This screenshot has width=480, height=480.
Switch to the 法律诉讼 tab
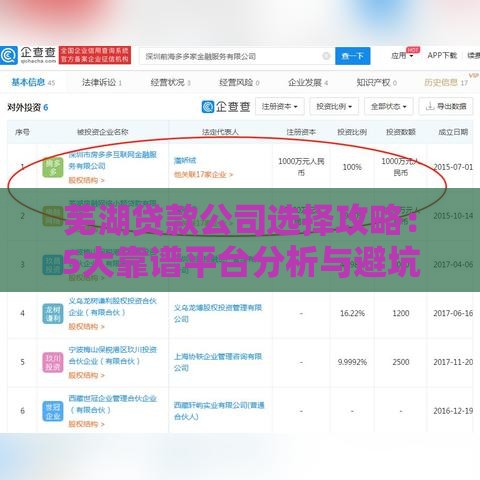point(102,82)
